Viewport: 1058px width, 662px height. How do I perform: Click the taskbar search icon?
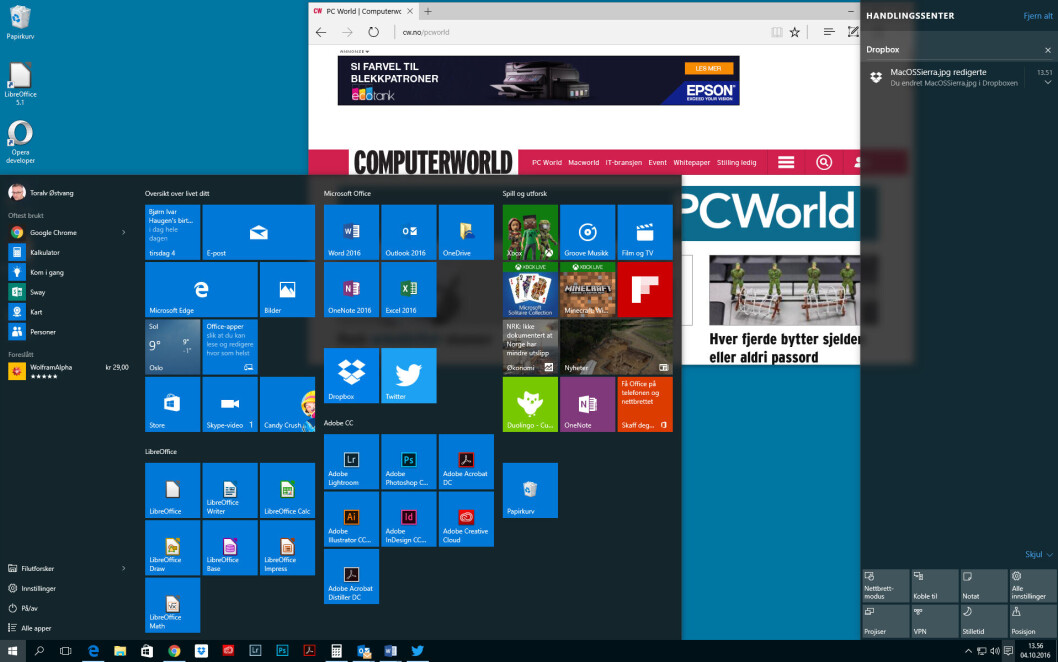click(39, 651)
